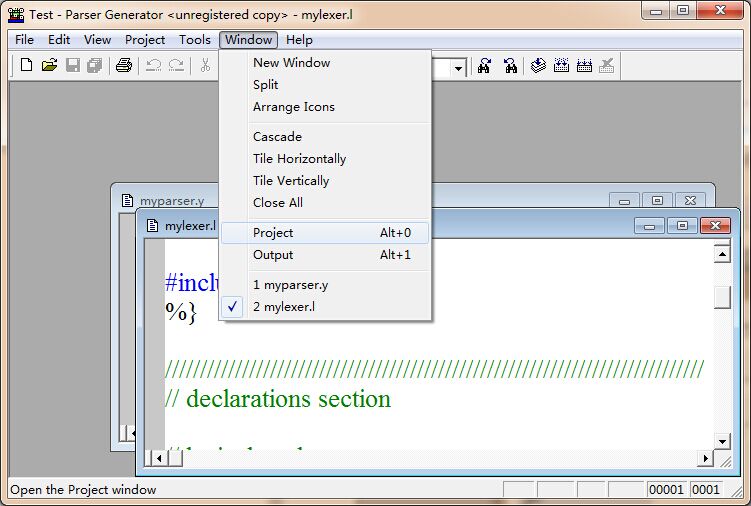Image resolution: width=751 pixels, height=506 pixels.
Task: Click the compile file icon with blue arrow
Action: point(538,65)
